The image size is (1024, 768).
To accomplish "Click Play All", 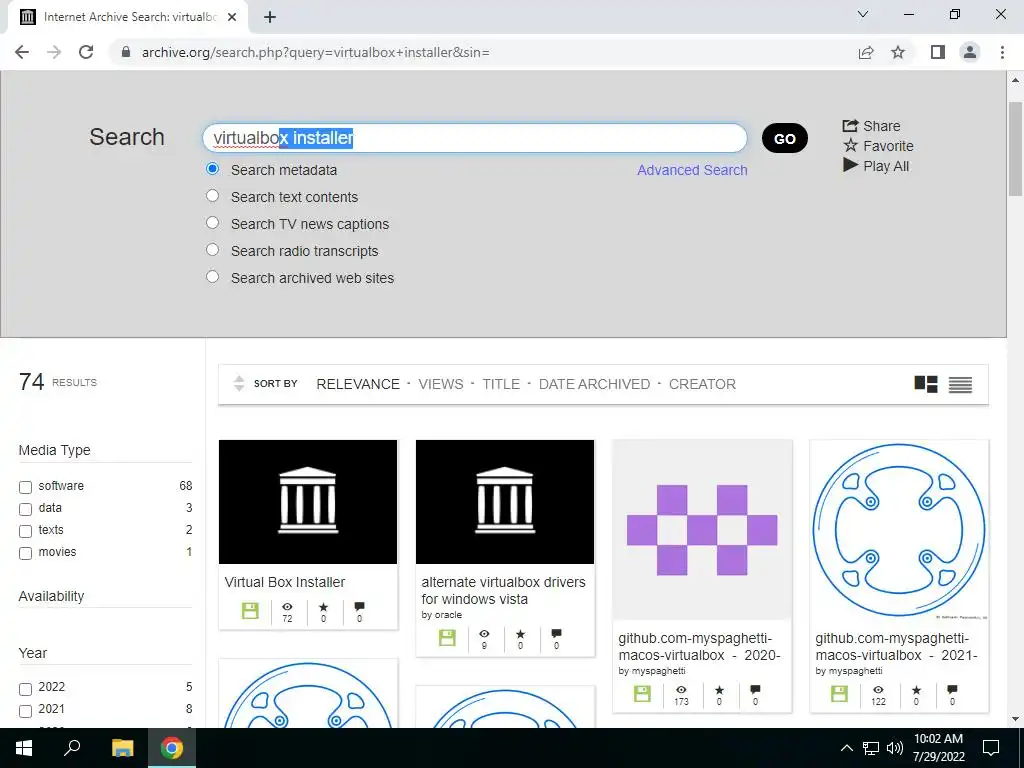I will pyautogui.click(x=876, y=166).
